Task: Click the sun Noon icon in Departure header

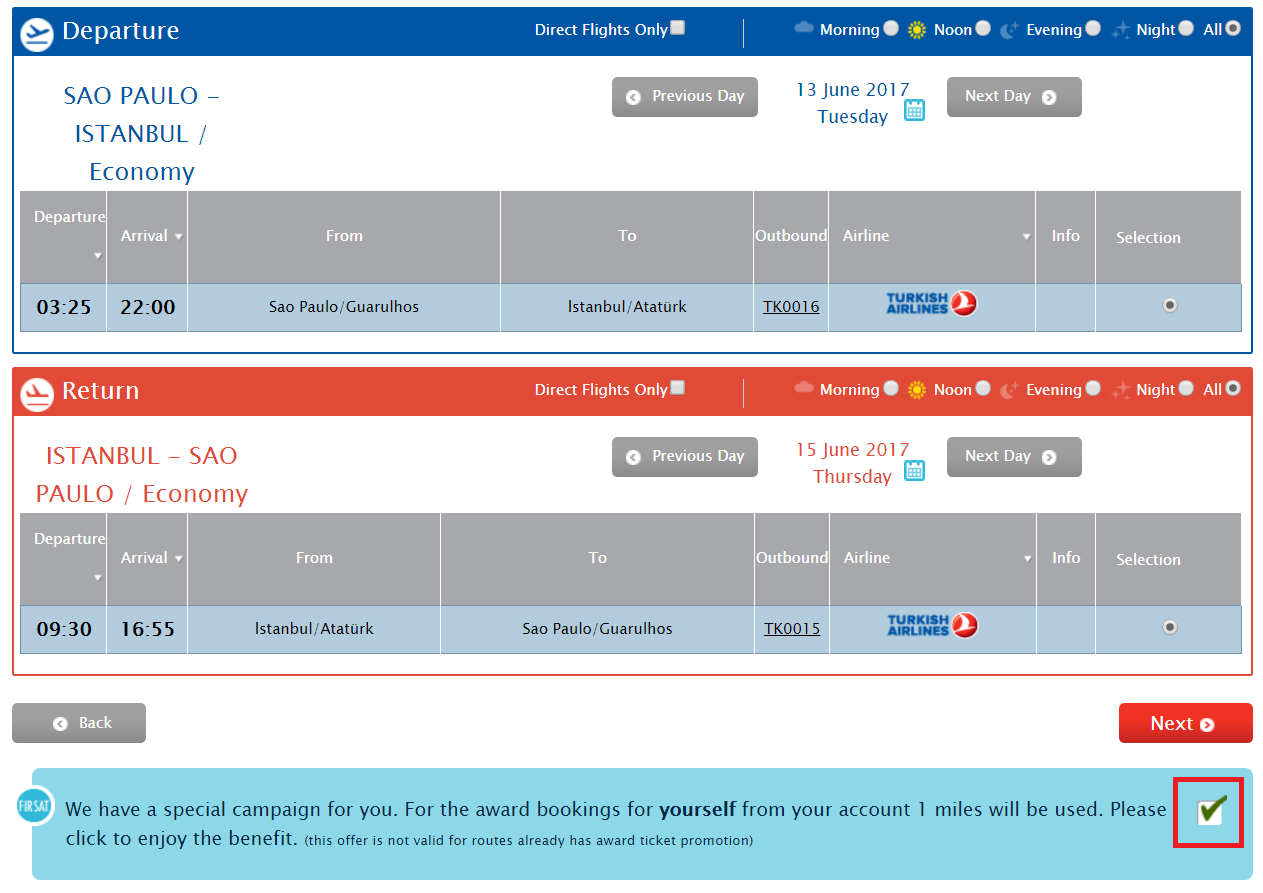Action: tap(917, 30)
